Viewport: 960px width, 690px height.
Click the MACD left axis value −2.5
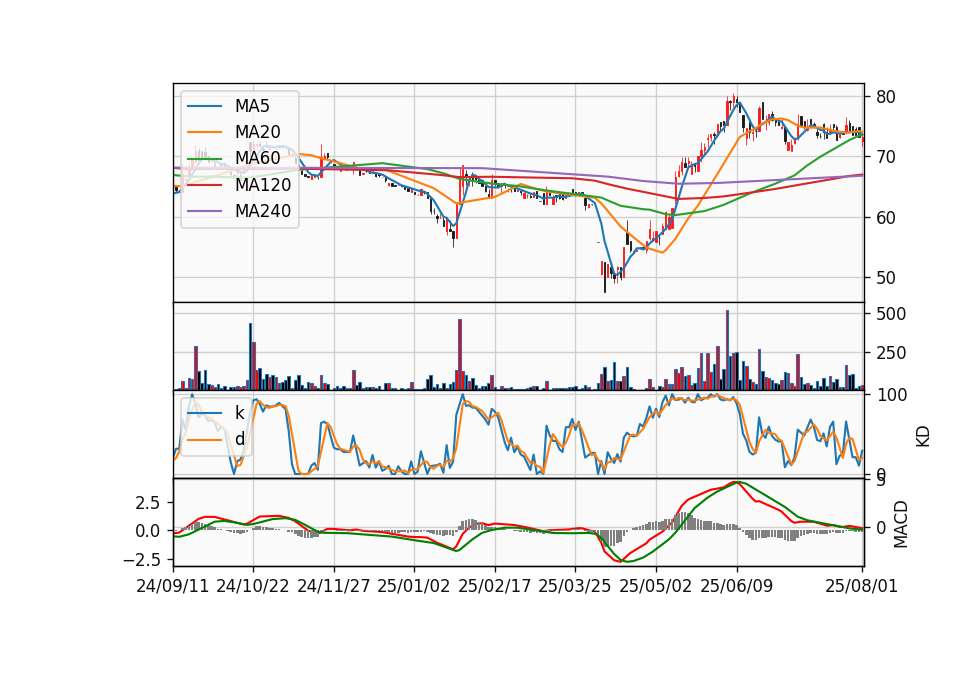[x=142, y=560]
